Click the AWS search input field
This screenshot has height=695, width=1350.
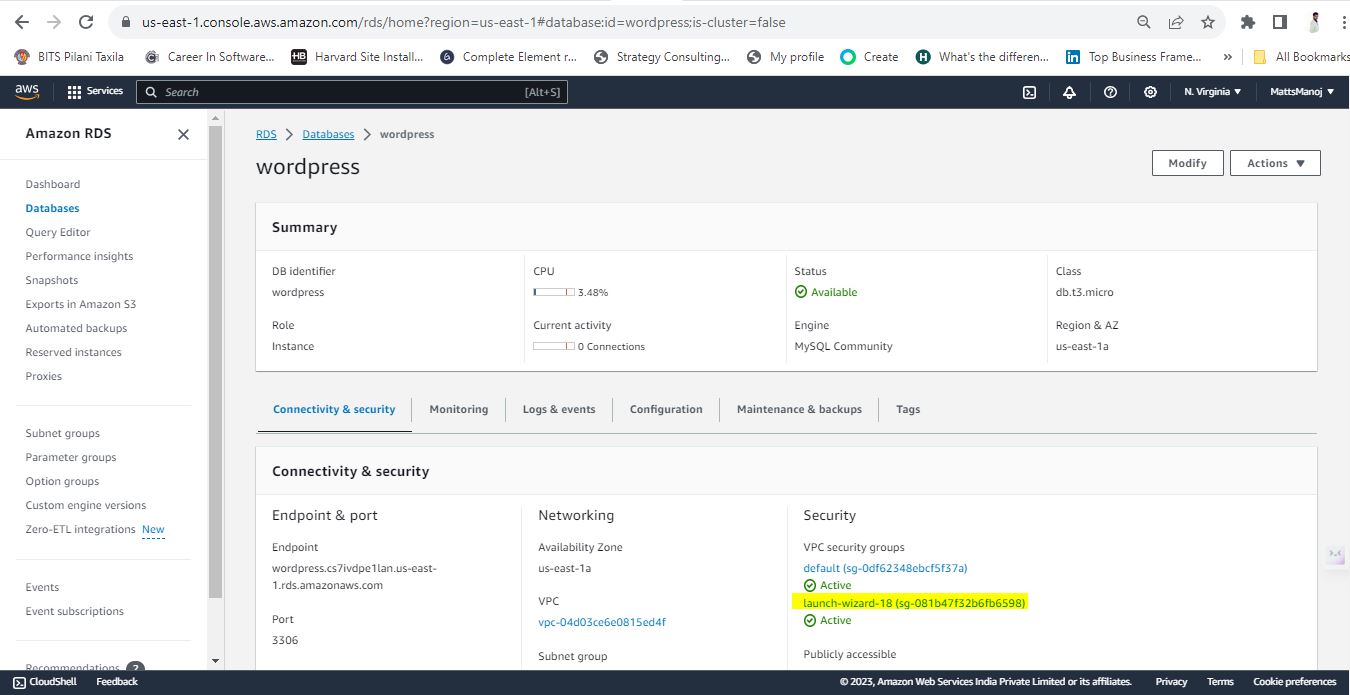(351, 92)
